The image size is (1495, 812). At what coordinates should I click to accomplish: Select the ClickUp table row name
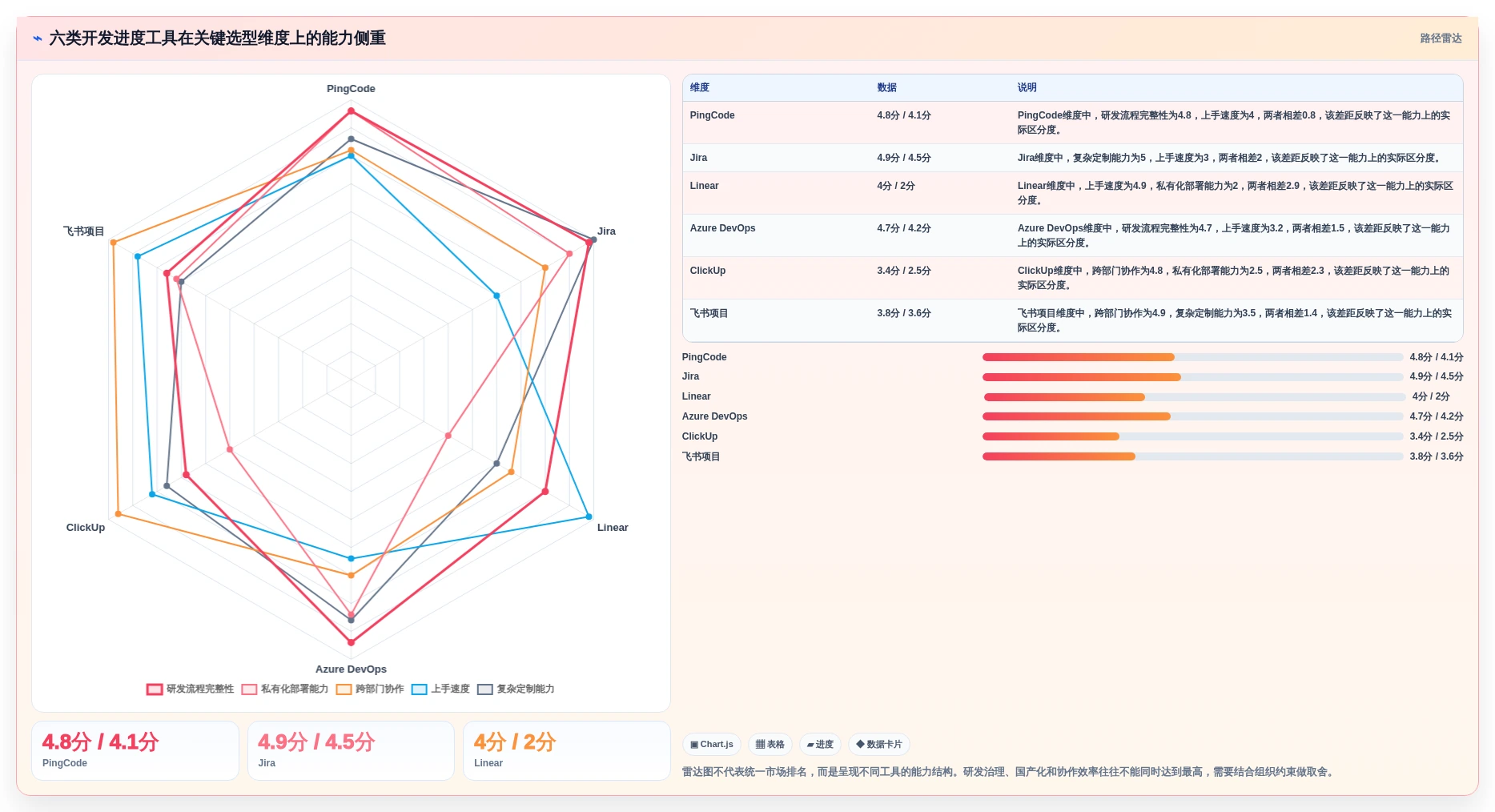[708, 271]
